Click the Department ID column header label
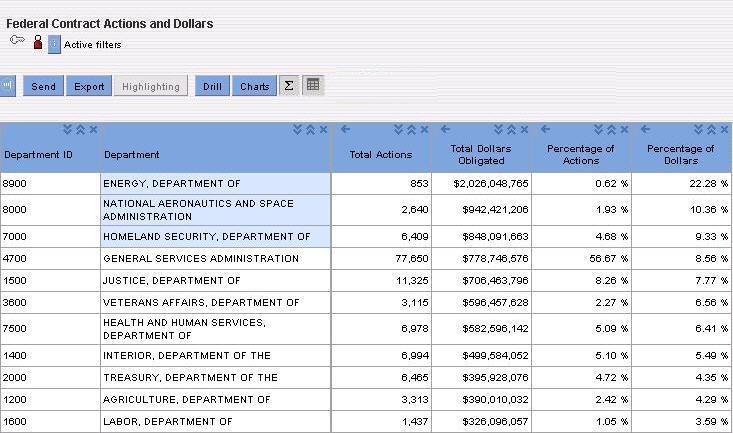 38,155
